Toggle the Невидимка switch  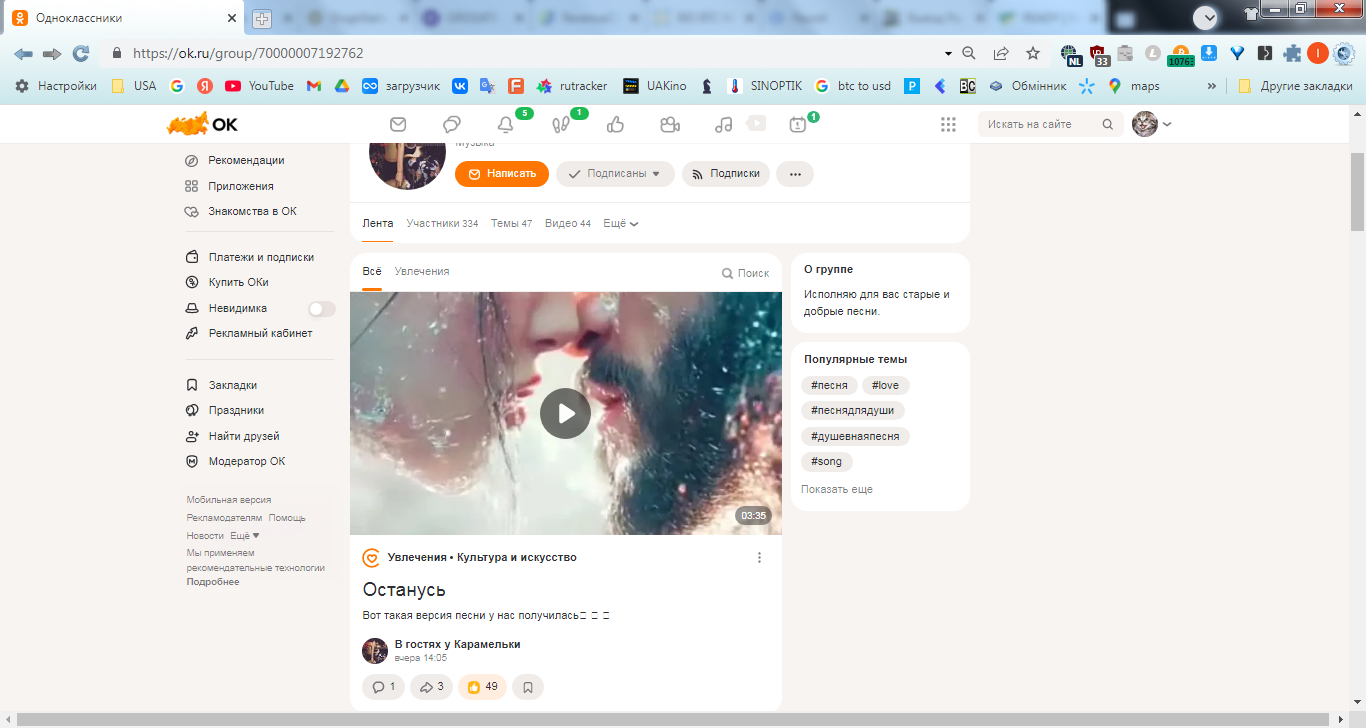click(322, 309)
